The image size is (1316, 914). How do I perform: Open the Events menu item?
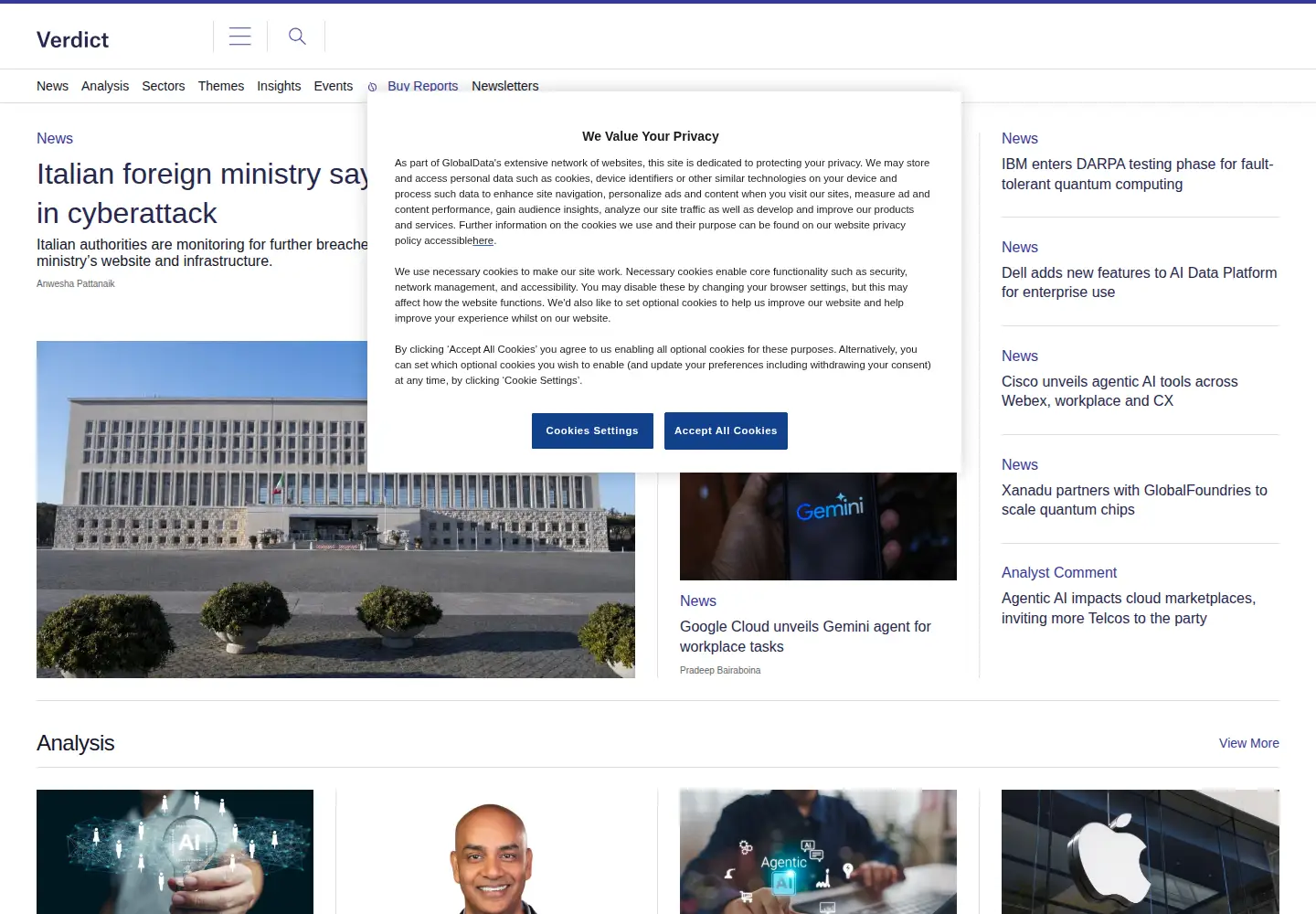pyautogui.click(x=334, y=86)
